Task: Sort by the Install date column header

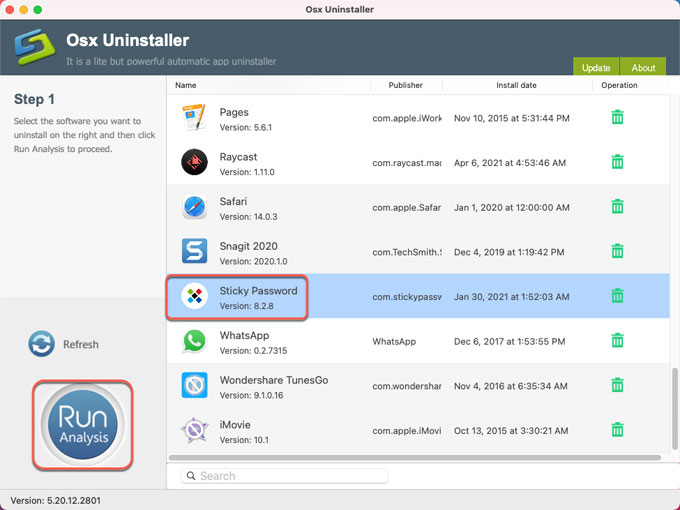Action: (516, 85)
